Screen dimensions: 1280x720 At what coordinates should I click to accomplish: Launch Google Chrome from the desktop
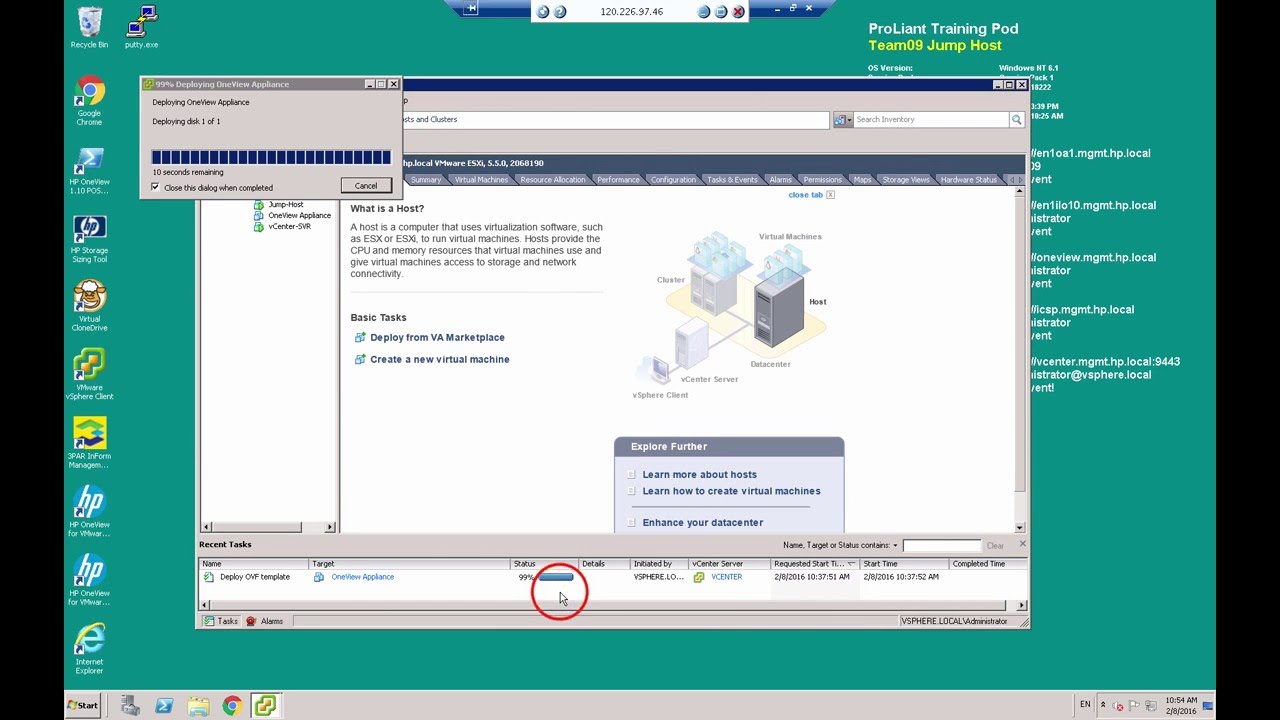coord(89,100)
